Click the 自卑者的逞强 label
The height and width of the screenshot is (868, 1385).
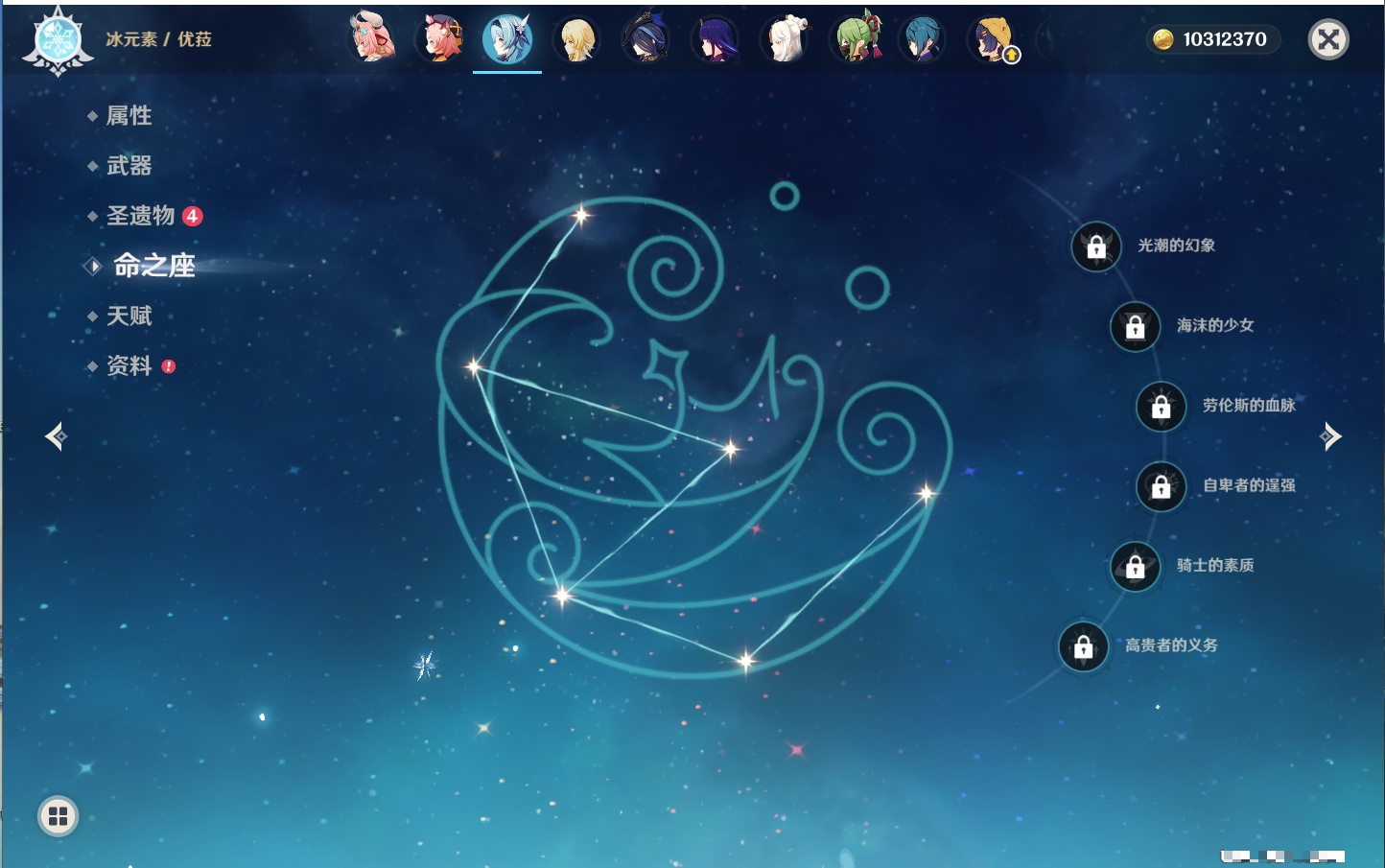(x=1249, y=485)
